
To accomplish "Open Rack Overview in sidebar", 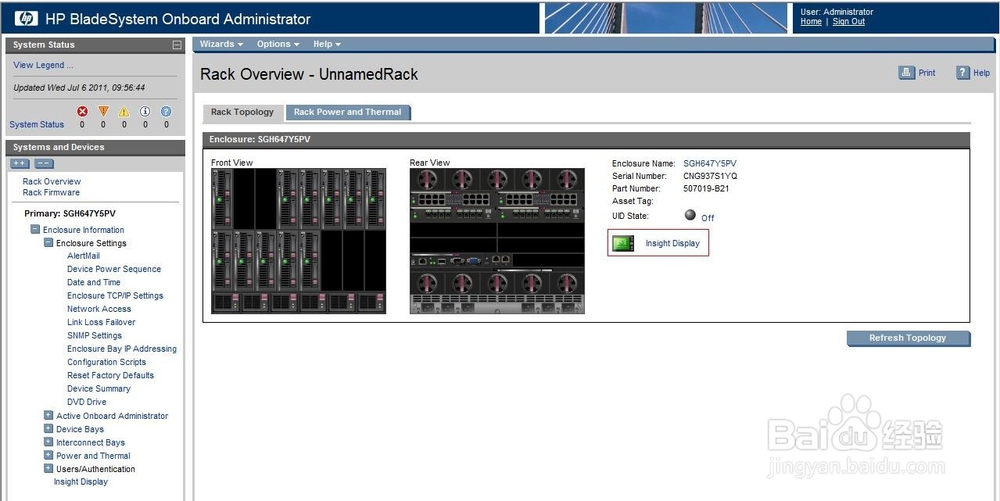I will 52,182.
